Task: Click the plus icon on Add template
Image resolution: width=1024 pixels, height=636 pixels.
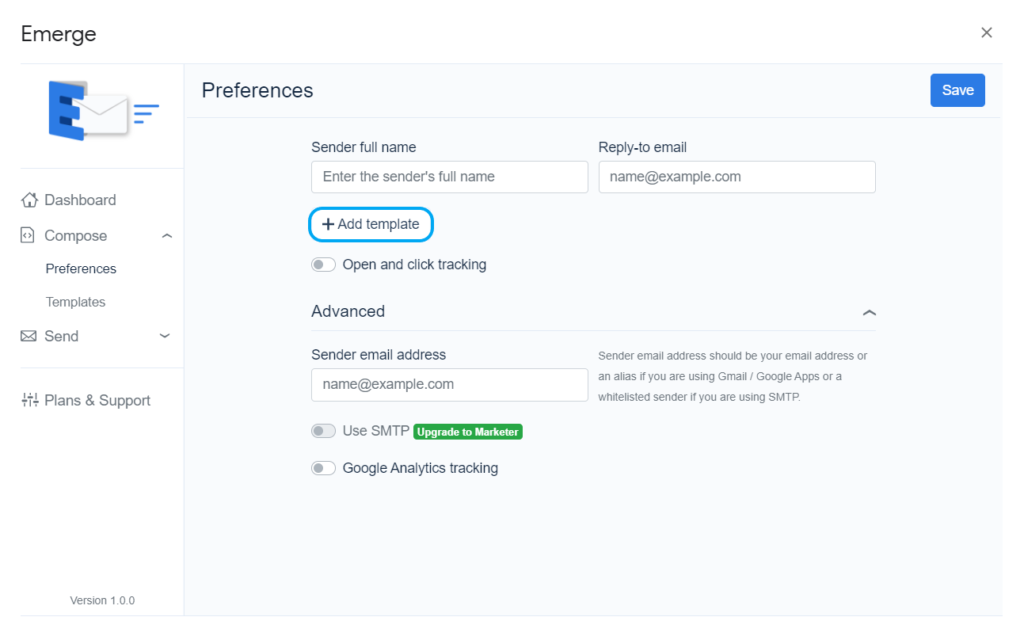Action: coord(328,224)
